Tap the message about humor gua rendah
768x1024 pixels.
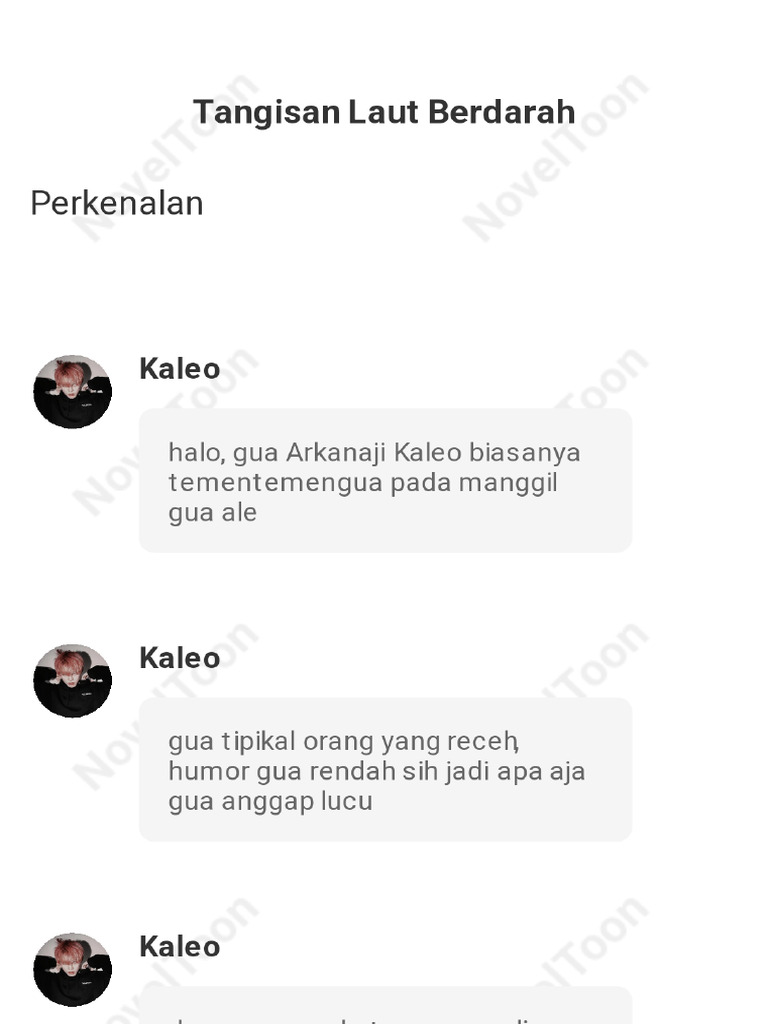(385, 769)
